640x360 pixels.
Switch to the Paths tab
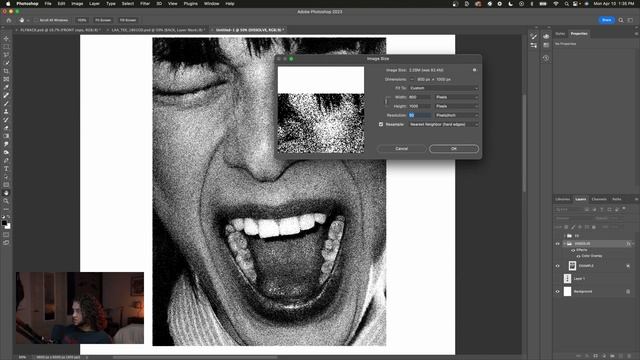tap(617, 199)
